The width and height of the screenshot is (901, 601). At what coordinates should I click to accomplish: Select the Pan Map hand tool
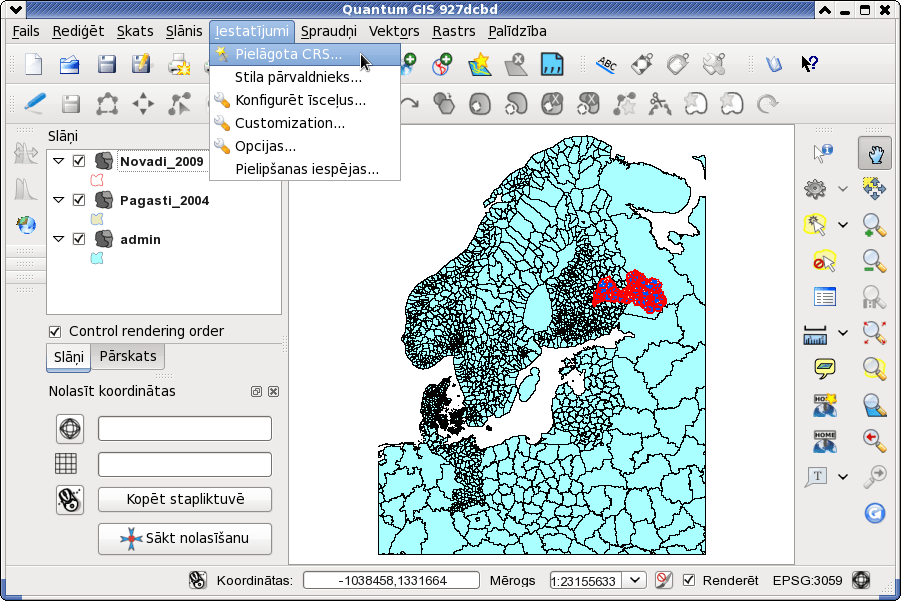875,153
